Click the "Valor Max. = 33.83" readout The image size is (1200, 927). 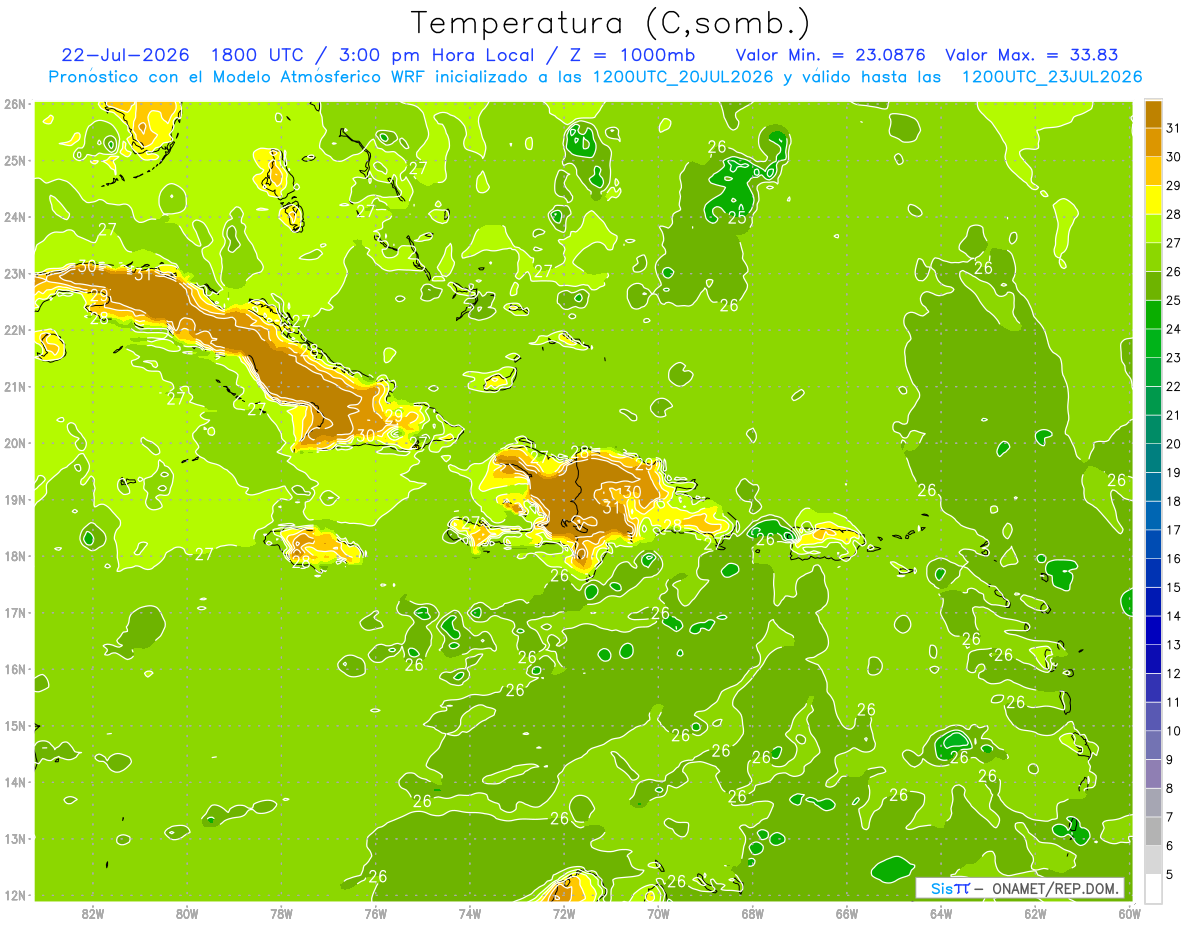pos(1031,54)
